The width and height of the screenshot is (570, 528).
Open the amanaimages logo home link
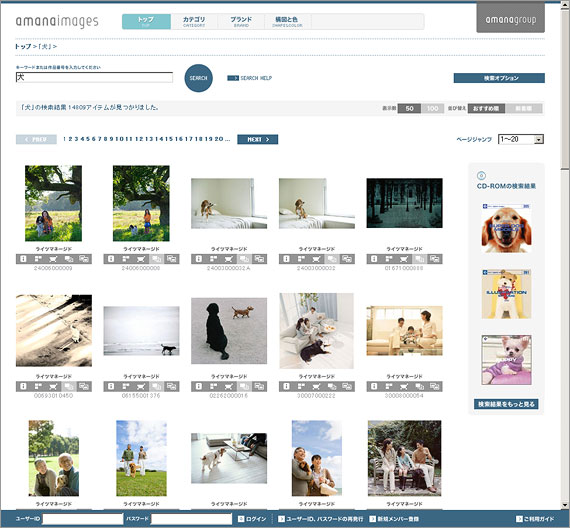click(57, 21)
